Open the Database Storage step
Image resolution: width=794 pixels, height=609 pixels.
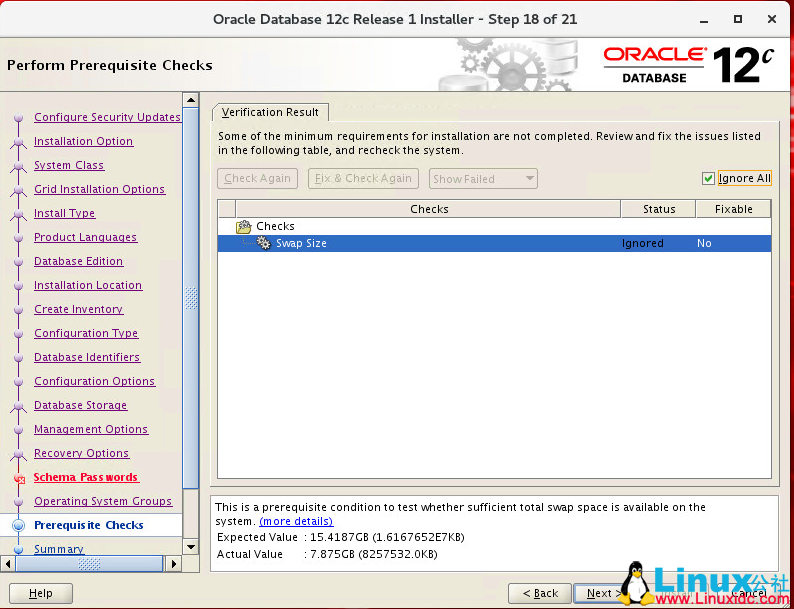coord(81,405)
